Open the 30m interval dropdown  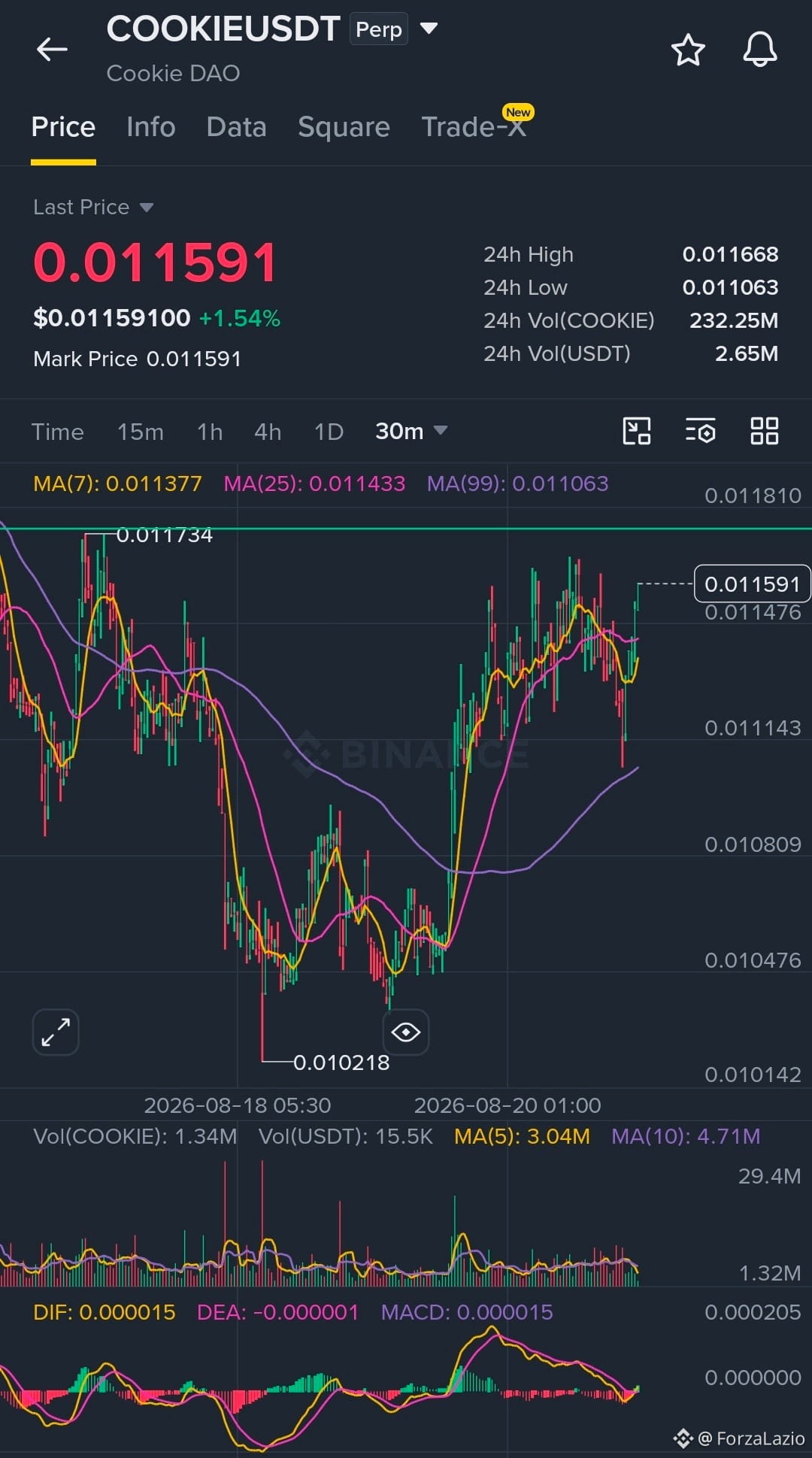411,431
